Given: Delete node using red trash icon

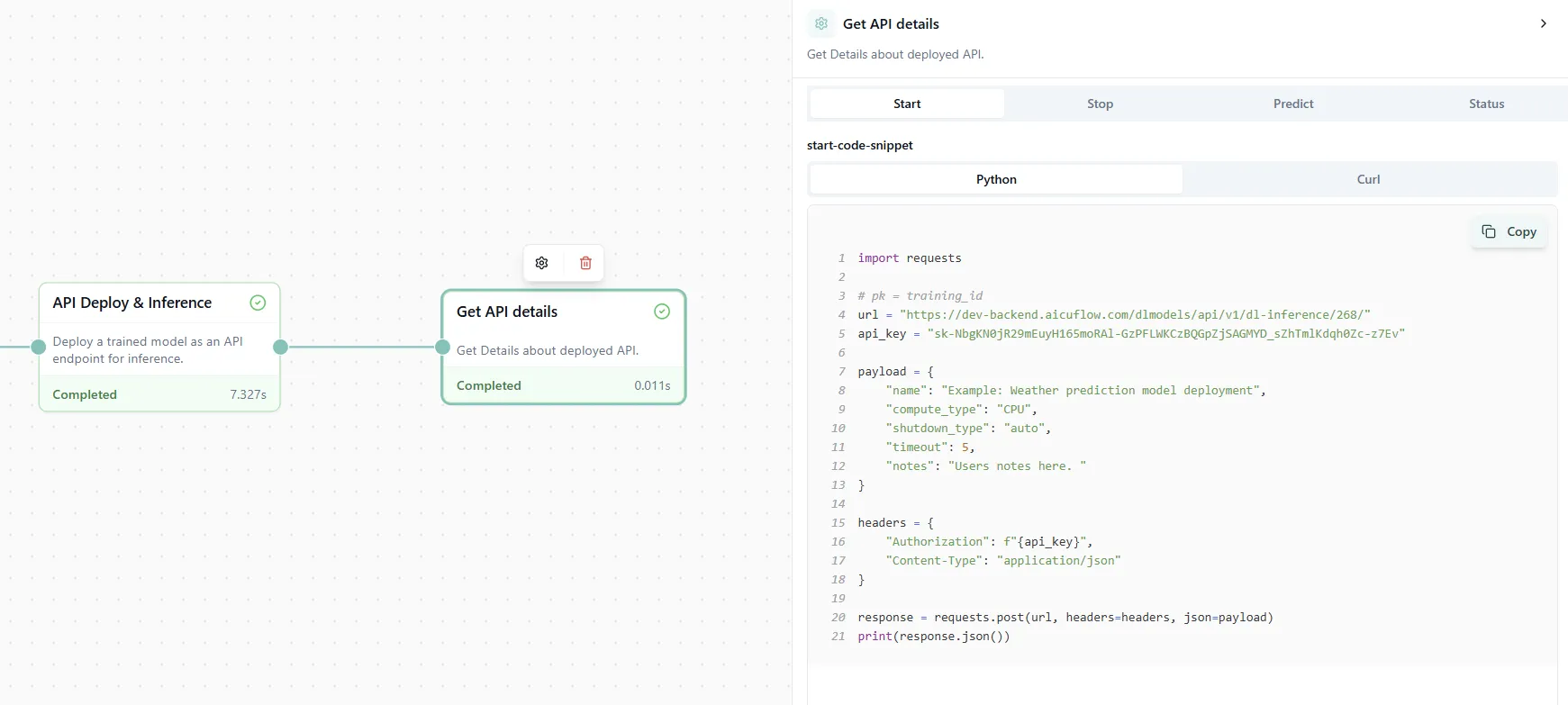Looking at the screenshot, I should coord(585,263).
